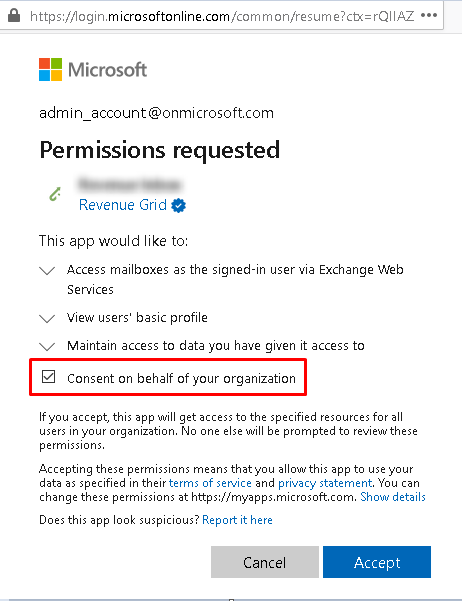The height and width of the screenshot is (601, 462).
Task: Click the Microsoft four-color logo
Action: click(50, 69)
